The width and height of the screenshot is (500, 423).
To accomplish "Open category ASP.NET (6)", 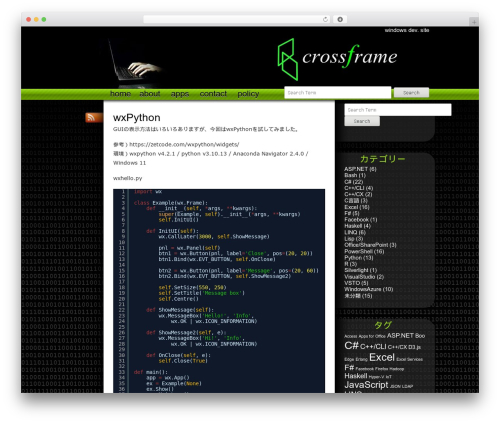I will point(360,169).
